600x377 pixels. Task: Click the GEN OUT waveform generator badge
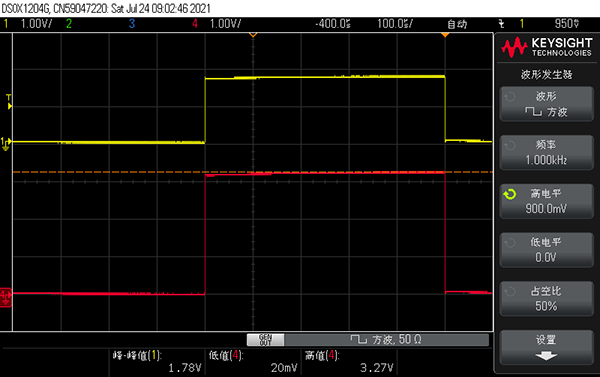(266, 339)
